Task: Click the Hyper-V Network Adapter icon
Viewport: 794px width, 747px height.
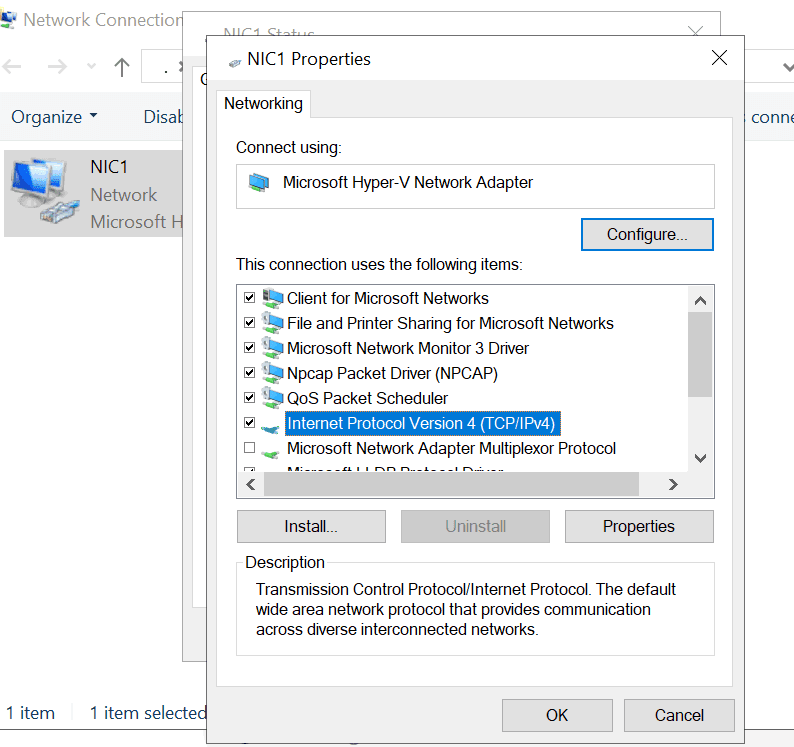Action: pos(259,182)
